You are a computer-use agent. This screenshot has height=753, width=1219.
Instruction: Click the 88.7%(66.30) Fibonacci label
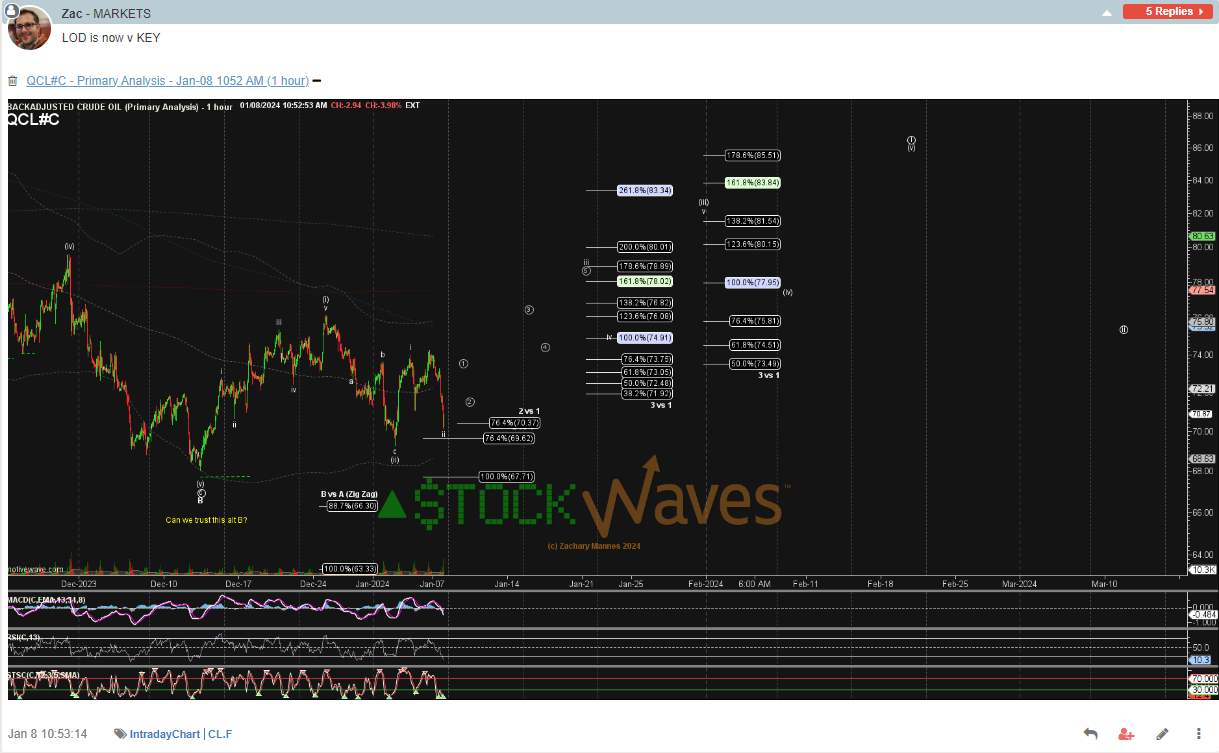click(x=352, y=506)
